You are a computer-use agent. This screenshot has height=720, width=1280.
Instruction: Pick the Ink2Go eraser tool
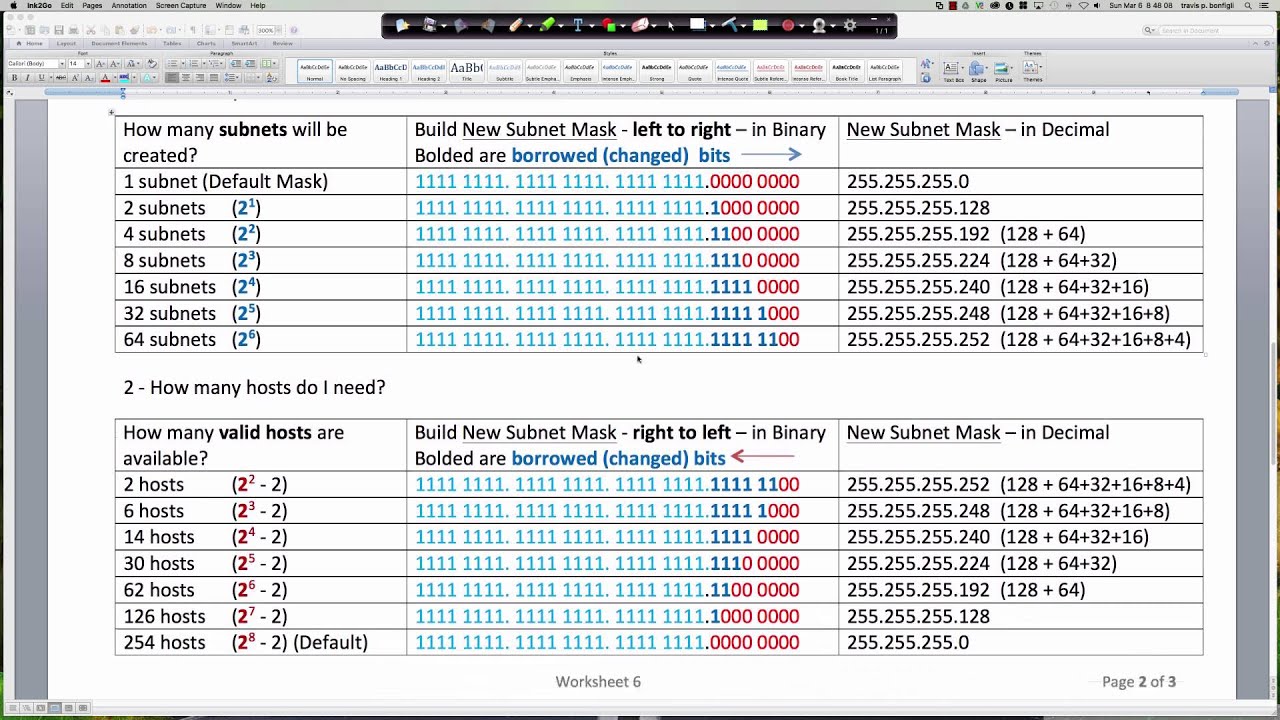(x=640, y=25)
